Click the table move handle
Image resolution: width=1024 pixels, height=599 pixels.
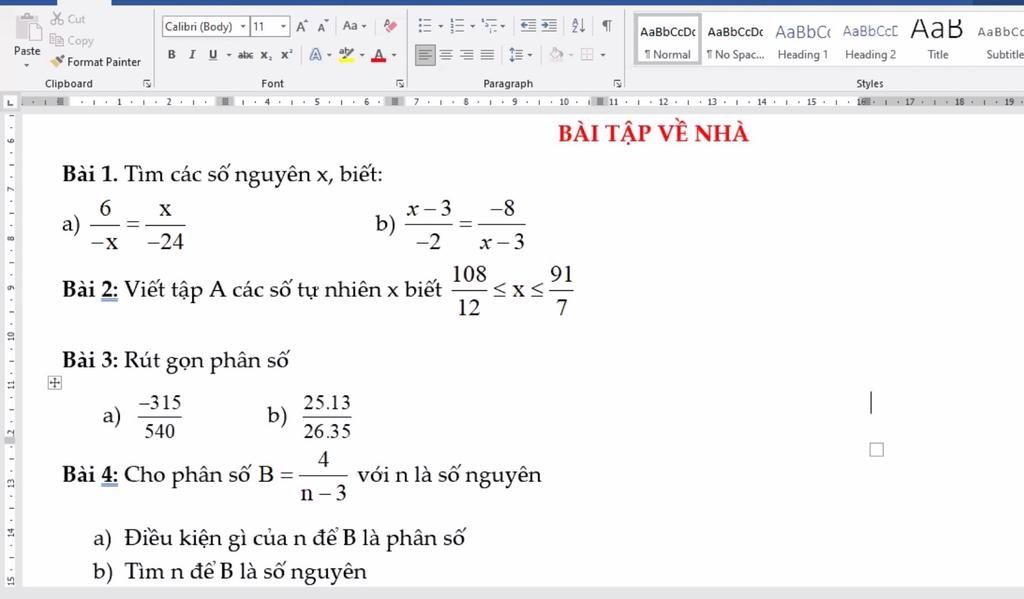[x=55, y=383]
